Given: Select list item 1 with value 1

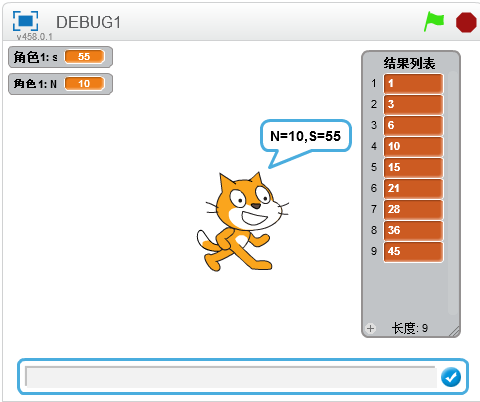Looking at the screenshot, I should coord(413,83).
